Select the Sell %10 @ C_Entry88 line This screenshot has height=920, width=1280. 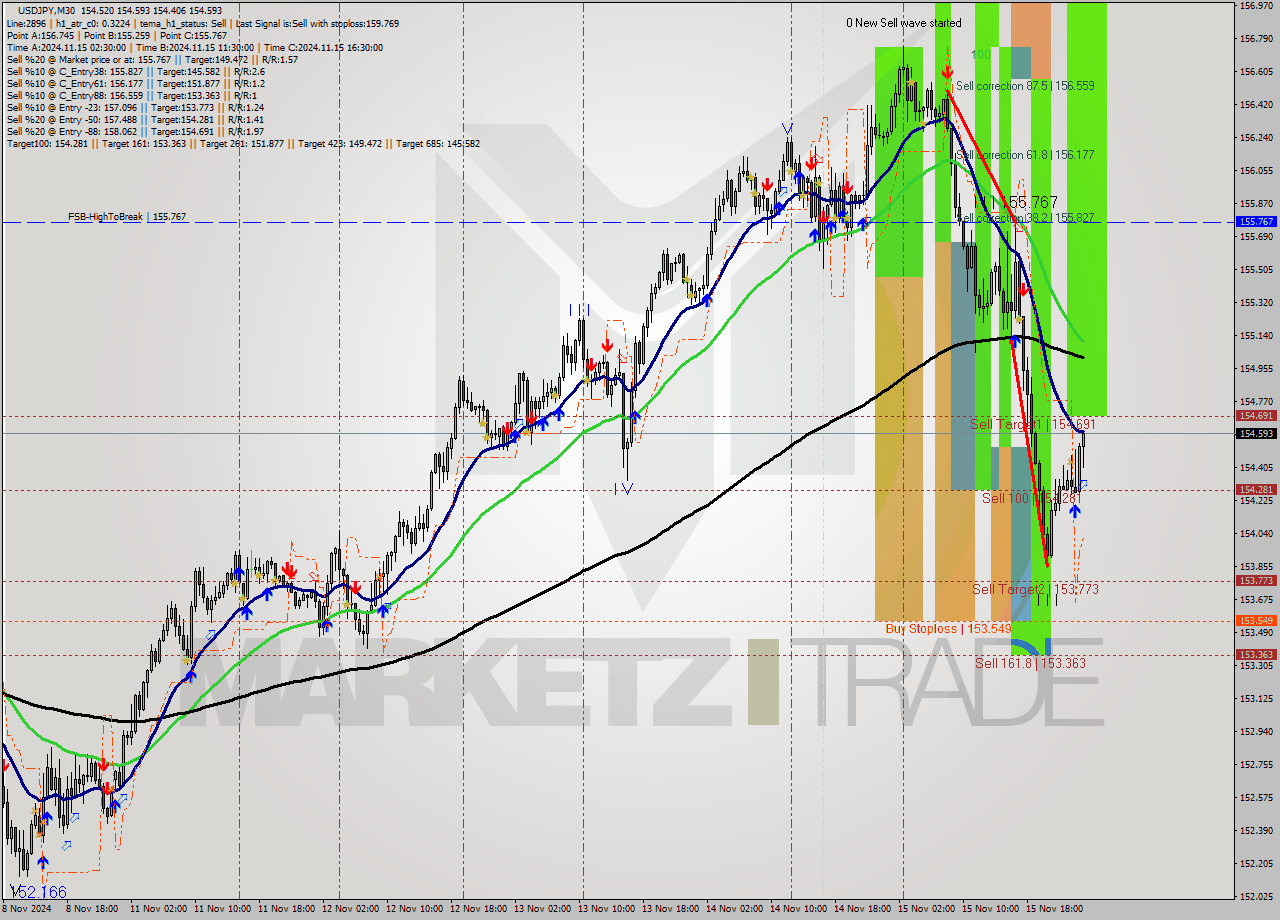click(x=132, y=95)
